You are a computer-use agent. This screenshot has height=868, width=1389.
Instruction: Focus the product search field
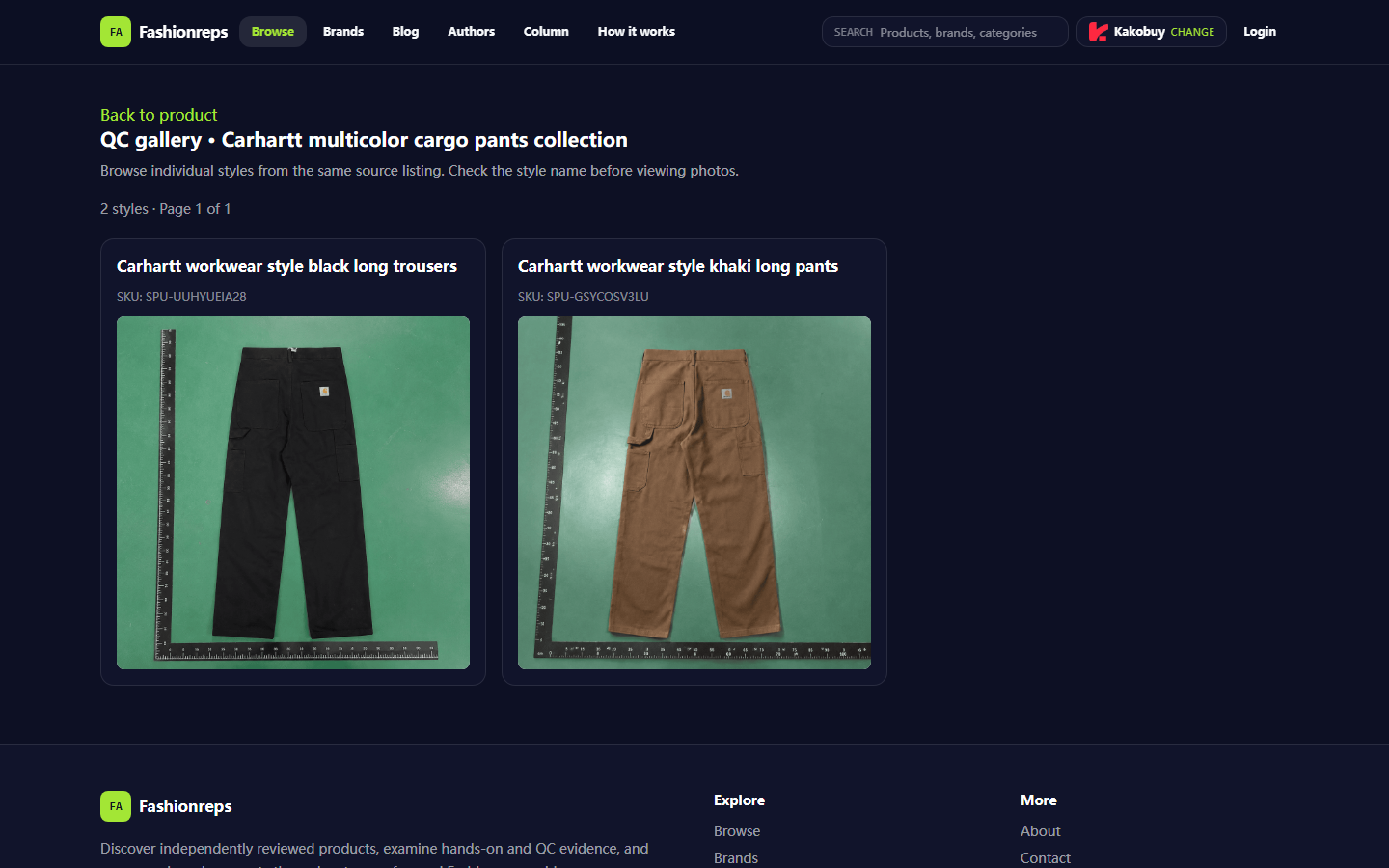click(x=945, y=32)
